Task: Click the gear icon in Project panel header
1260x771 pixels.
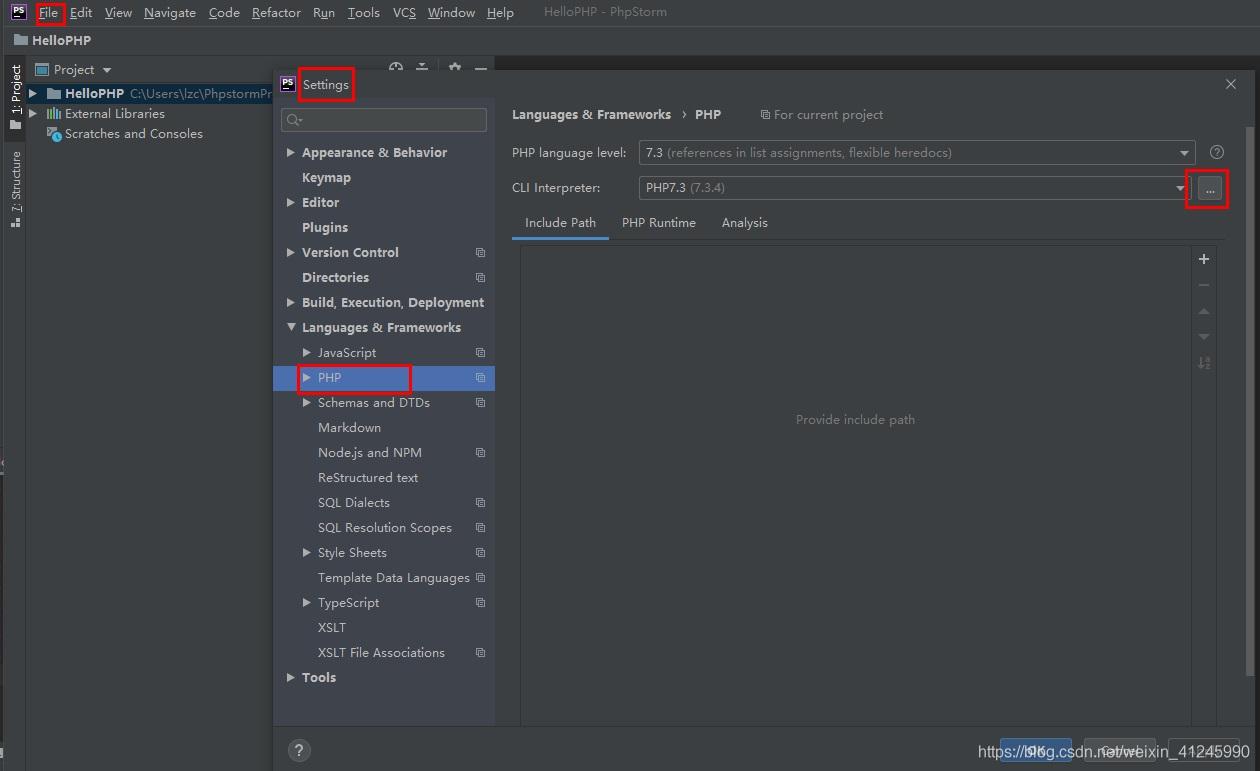Action: point(455,68)
